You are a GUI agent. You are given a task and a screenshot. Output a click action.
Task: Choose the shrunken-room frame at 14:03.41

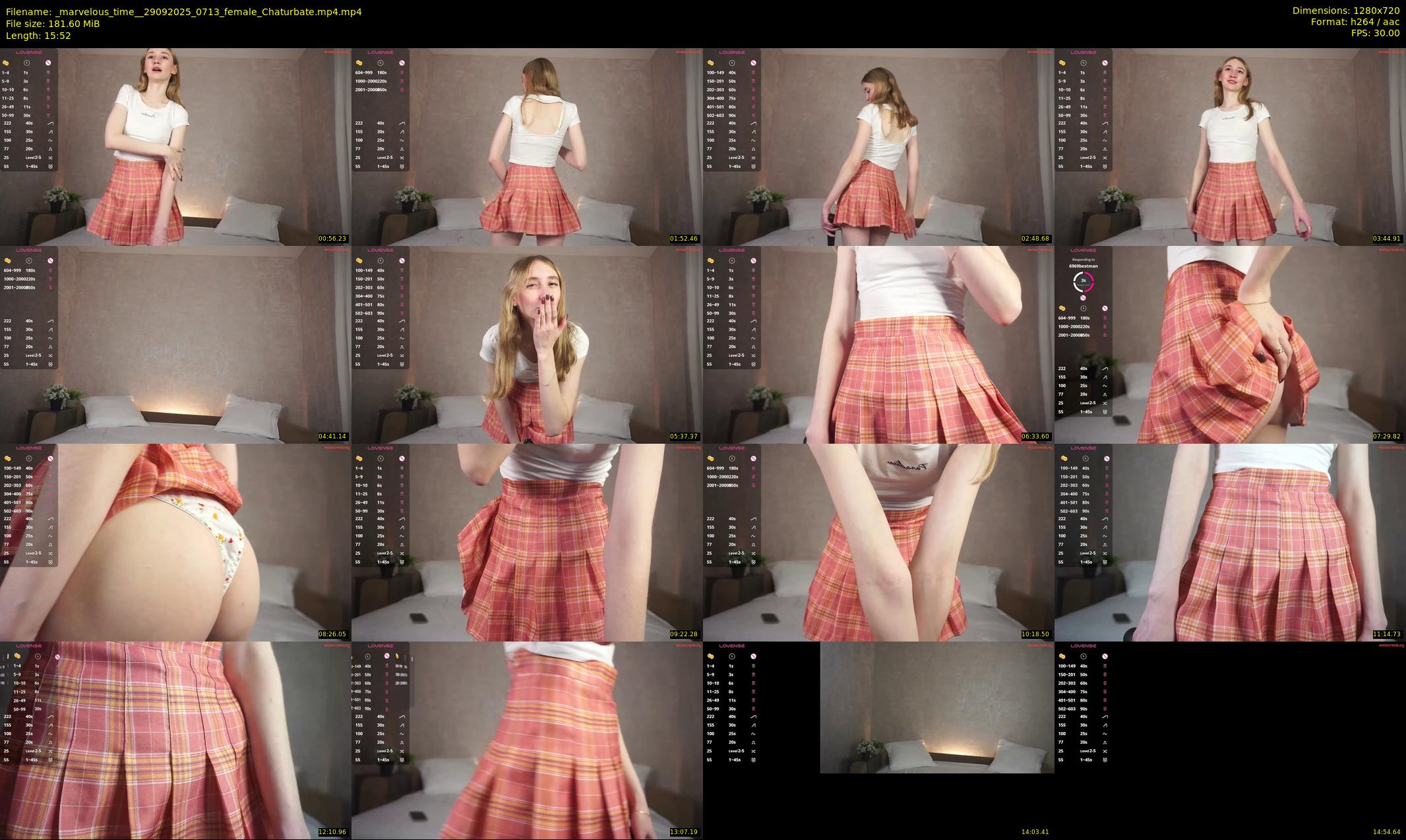(x=878, y=740)
